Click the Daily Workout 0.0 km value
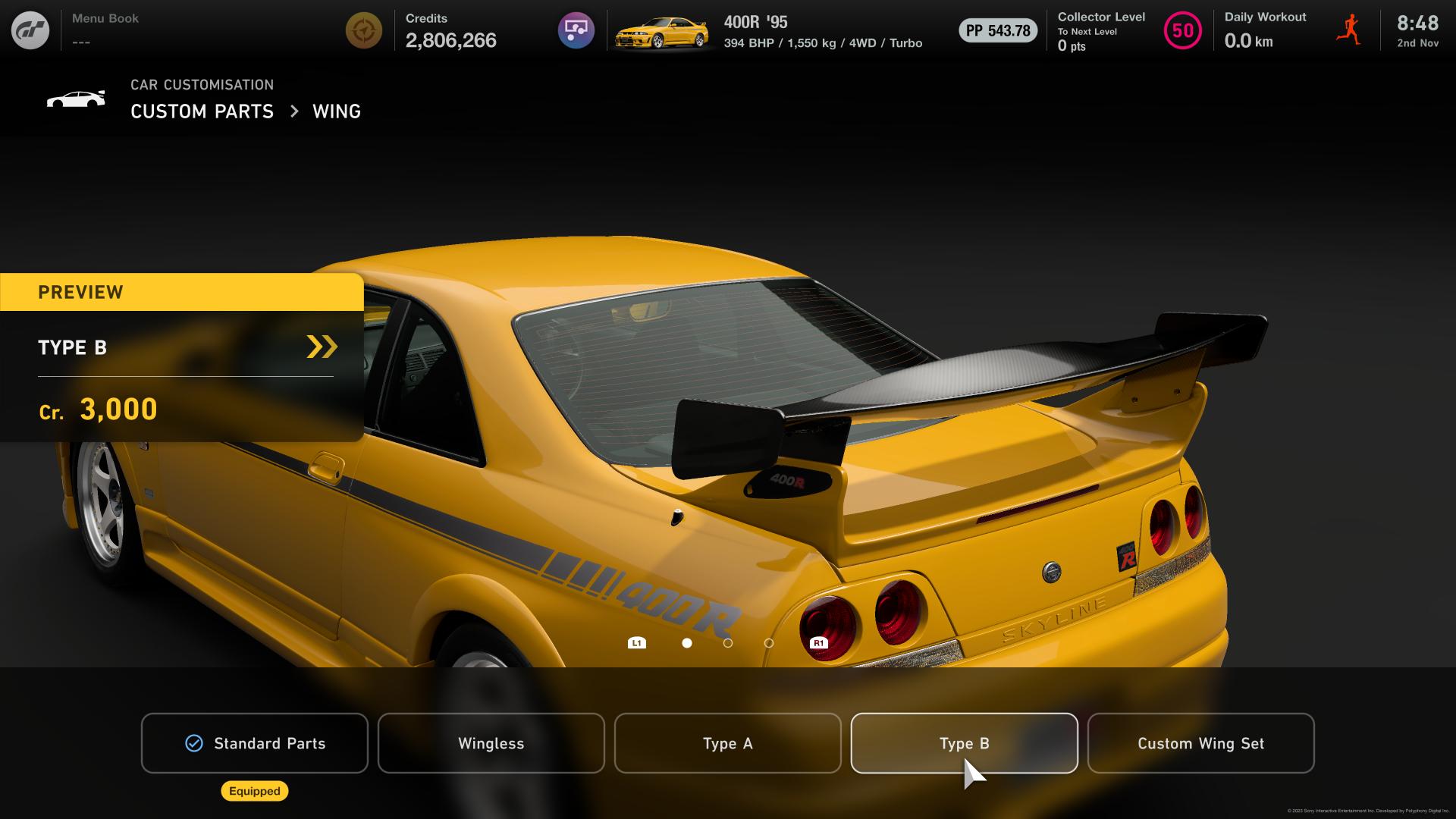Image resolution: width=1456 pixels, height=819 pixels. click(x=1249, y=41)
